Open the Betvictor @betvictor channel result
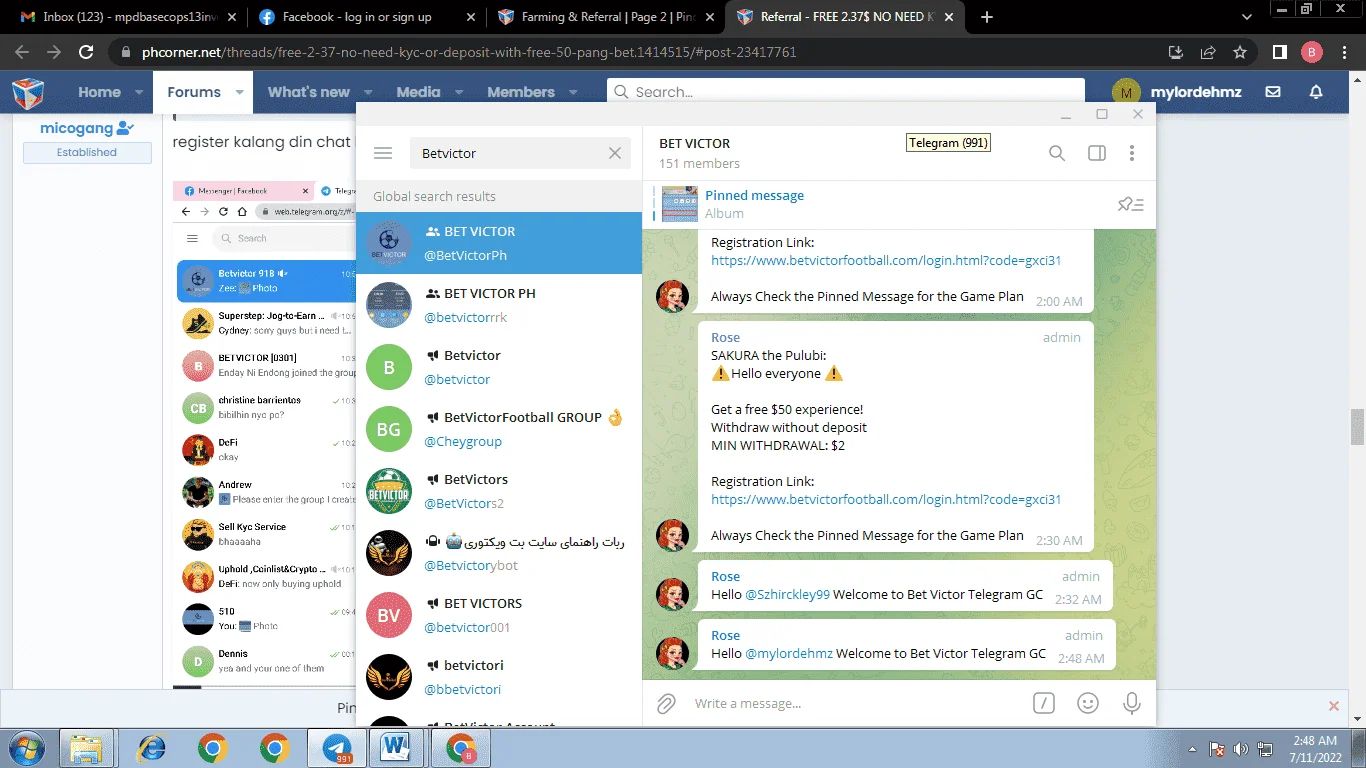 [x=499, y=367]
